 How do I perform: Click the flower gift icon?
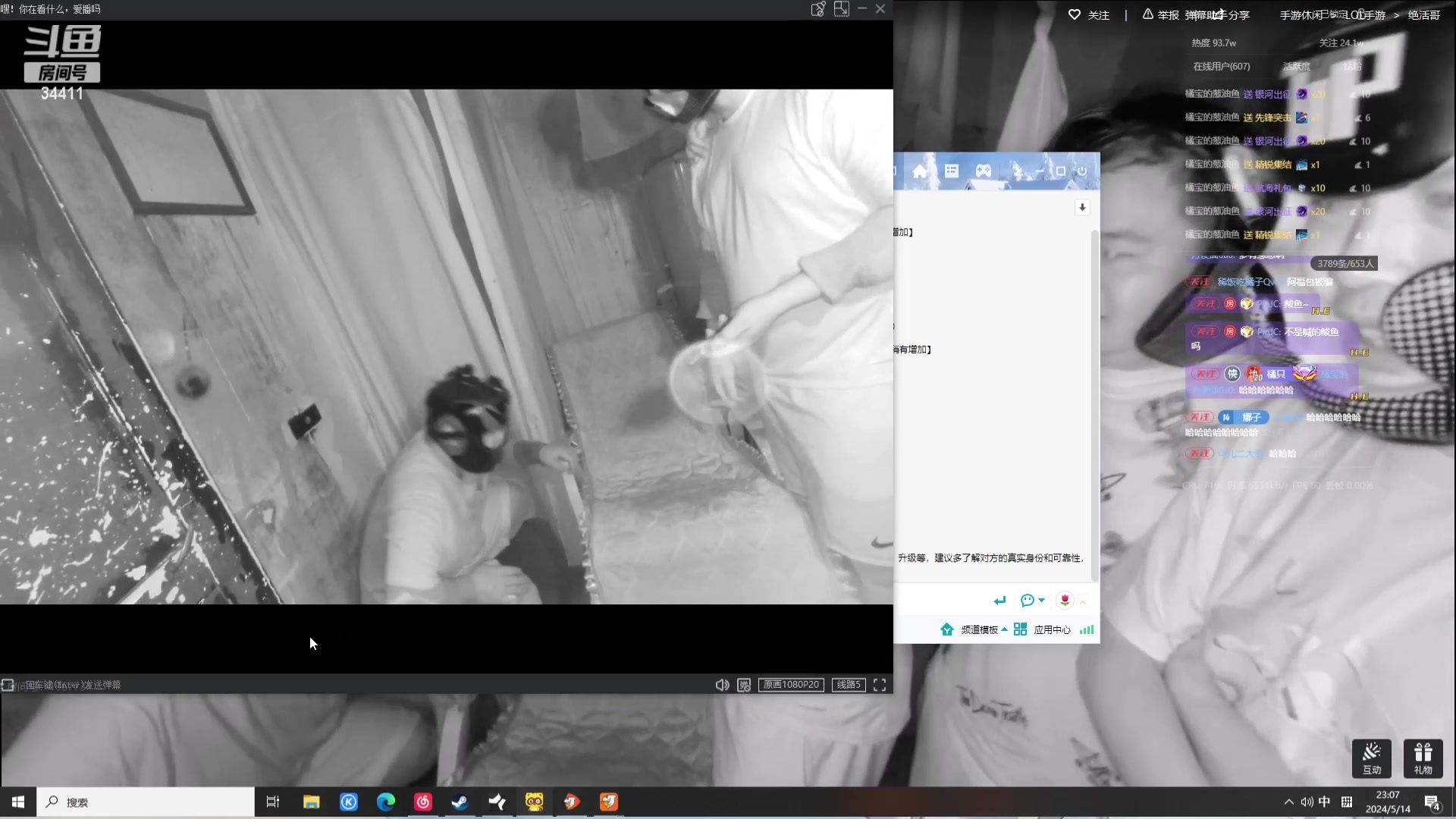coord(1065,600)
